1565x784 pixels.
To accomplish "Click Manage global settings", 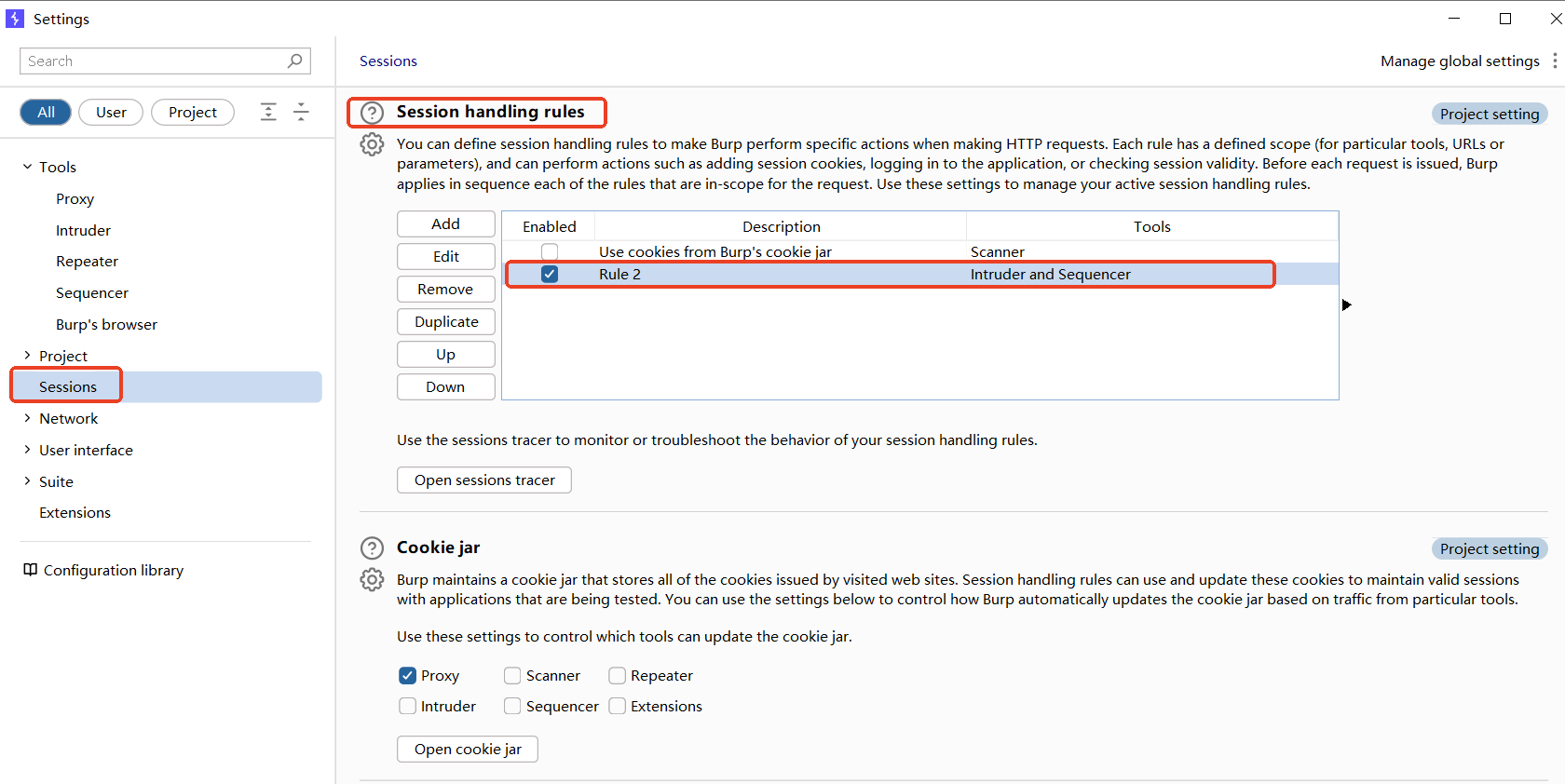I will coord(1460,61).
